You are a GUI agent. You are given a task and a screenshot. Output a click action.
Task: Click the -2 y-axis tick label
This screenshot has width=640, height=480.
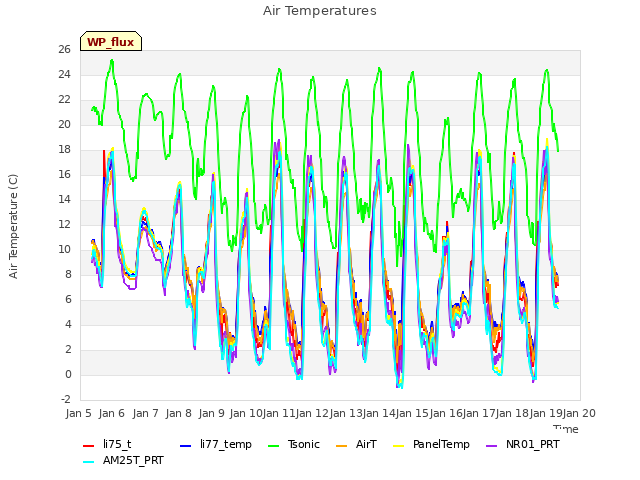[66, 400]
